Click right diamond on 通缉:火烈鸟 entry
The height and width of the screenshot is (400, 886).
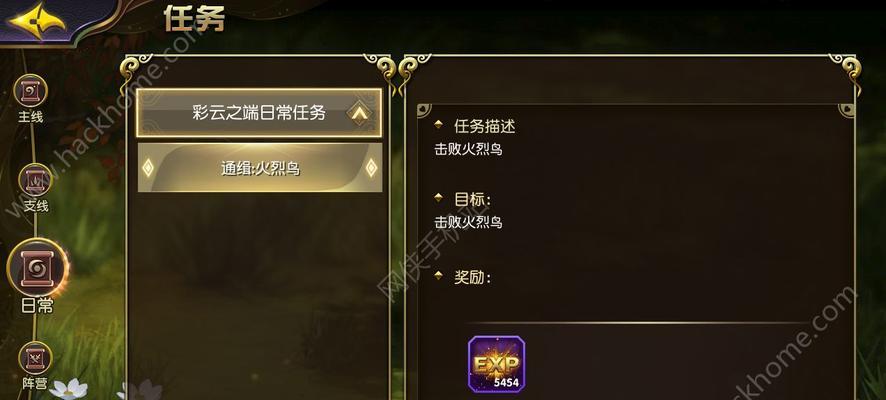(371, 168)
